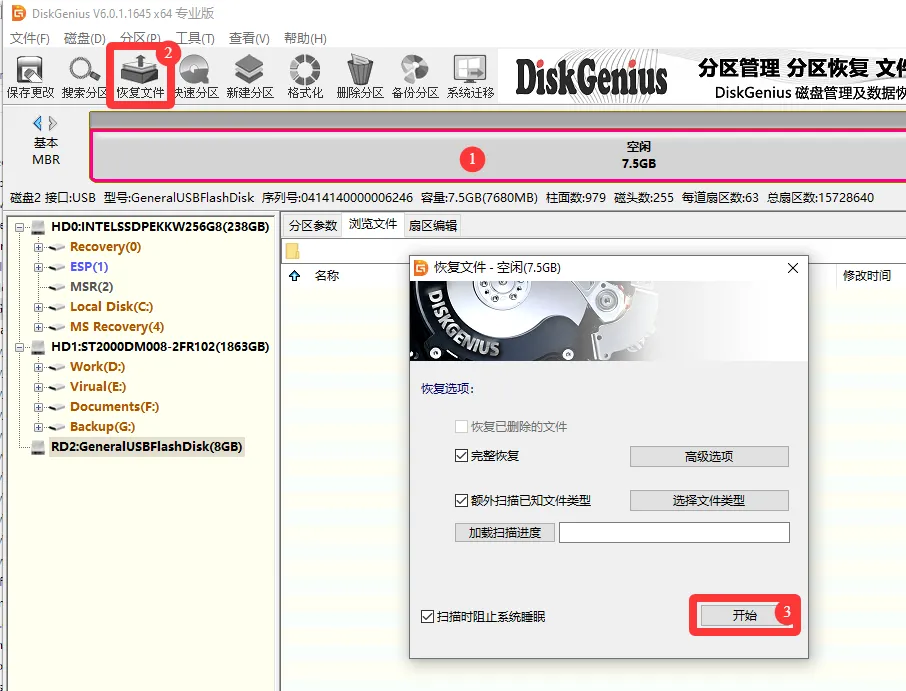The width and height of the screenshot is (906, 691).
Task: Open the 文件(F) menu
Action: tap(29, 39)
